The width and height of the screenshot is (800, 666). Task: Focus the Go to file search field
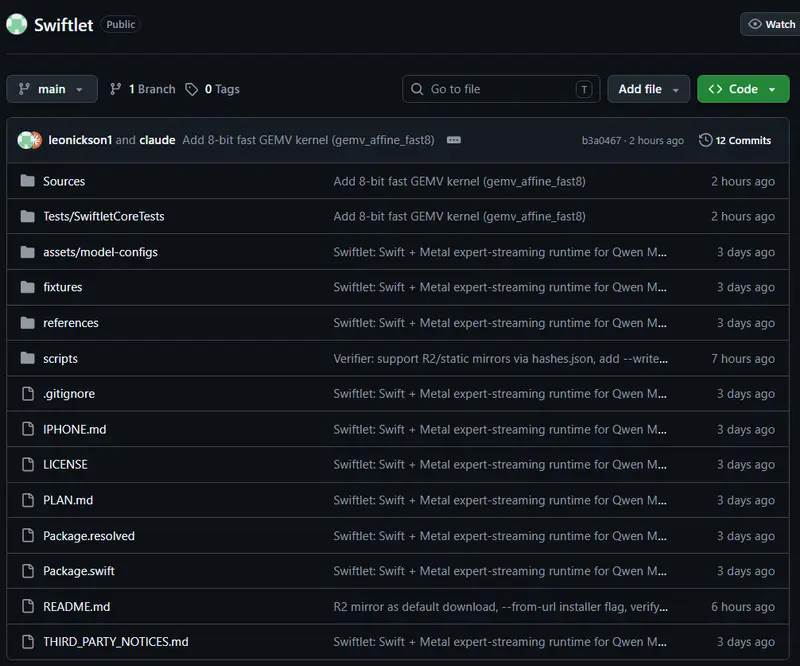pos(501,89)
